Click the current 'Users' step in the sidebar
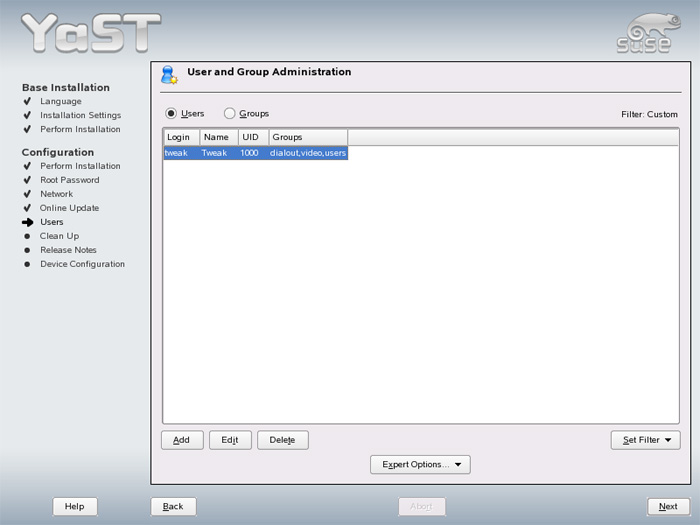This screenshot has height=525, width=700. tap(52, 222)
